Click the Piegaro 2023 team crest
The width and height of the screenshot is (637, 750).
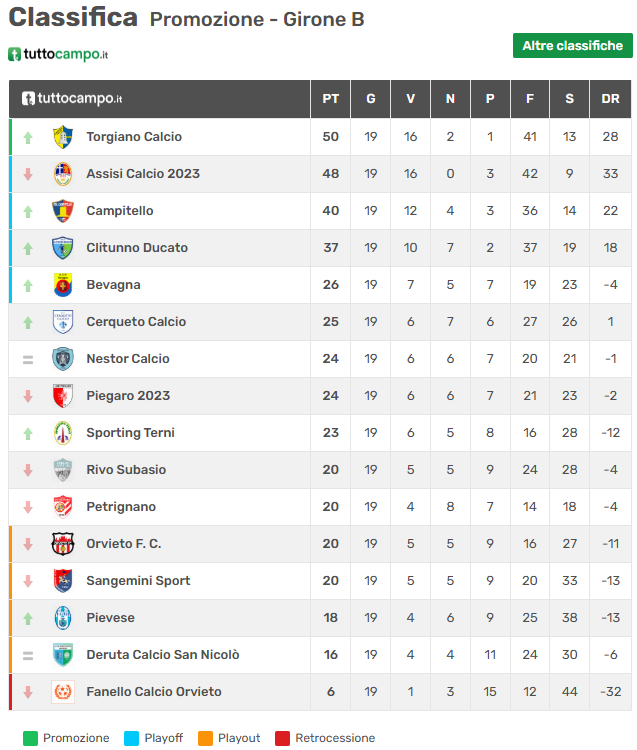(63, 396)
